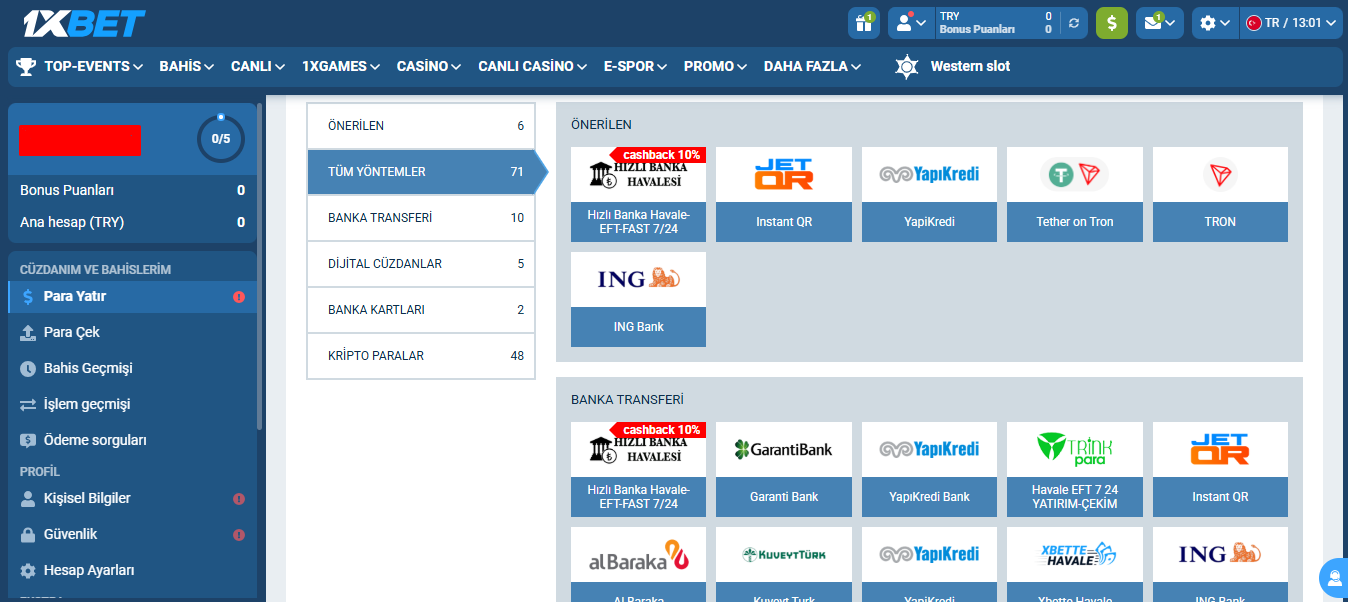Click the sidebar vertical scrollbar

(260, 265)
